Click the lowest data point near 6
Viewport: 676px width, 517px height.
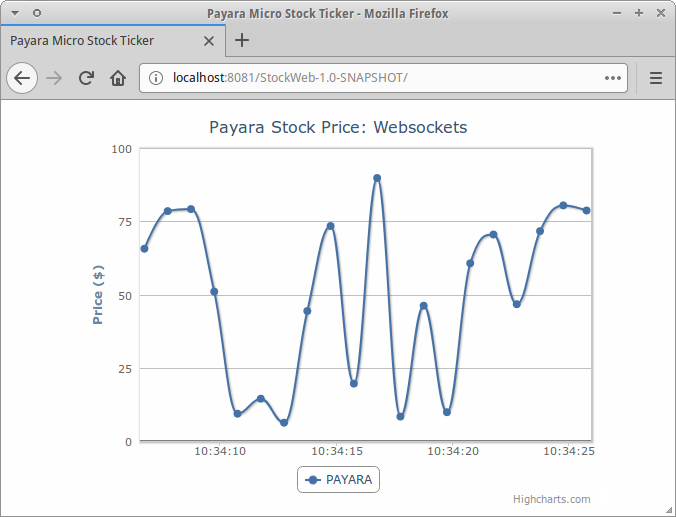click(x=284, y=423)
